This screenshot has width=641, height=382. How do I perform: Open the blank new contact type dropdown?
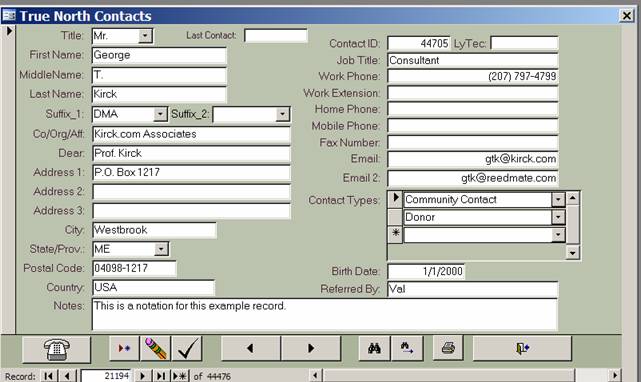point(558,235)
